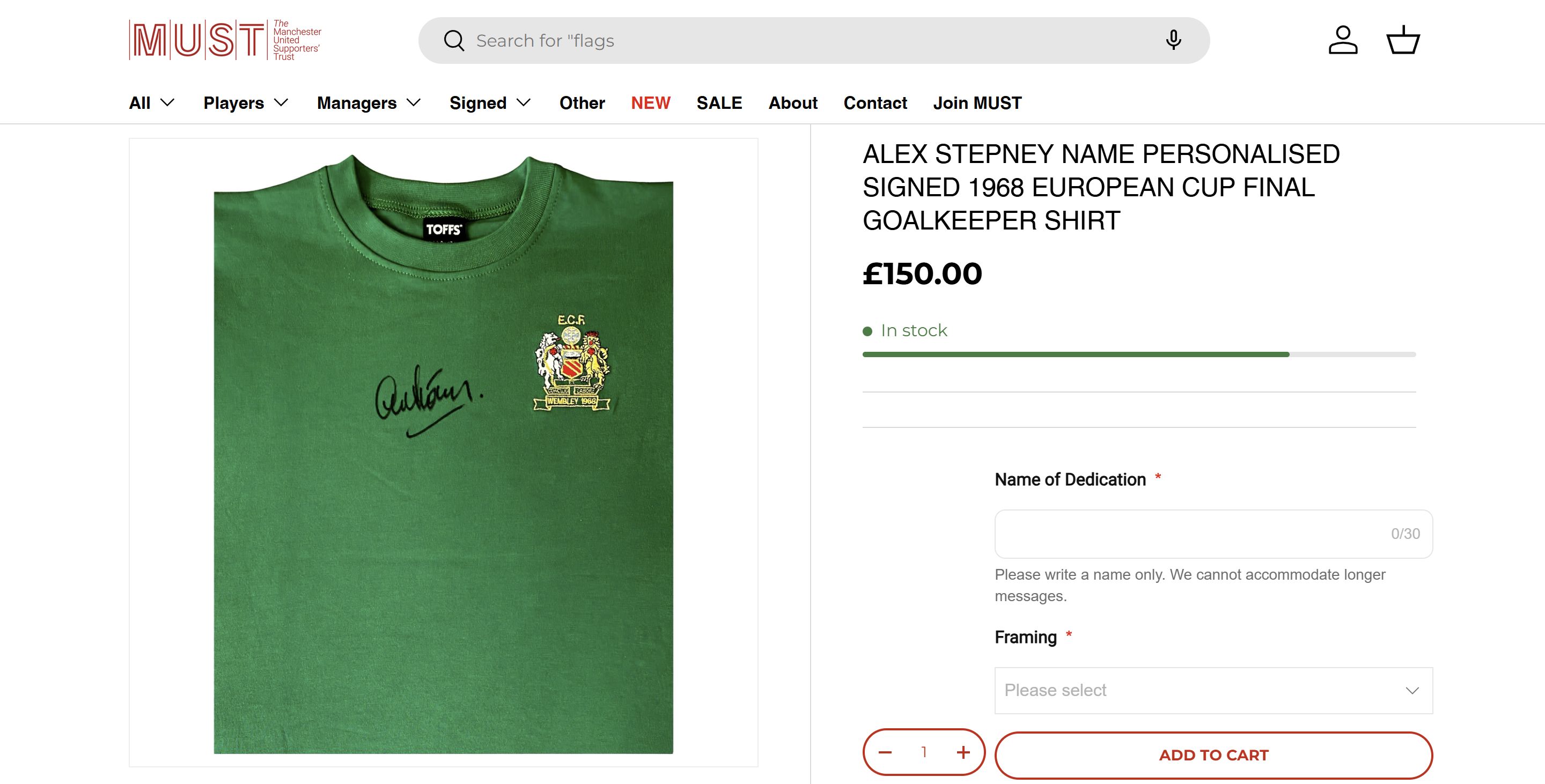Image resolution: width=1545 pixels, height=784 pixels.
Task: Open the user account icon
Action: tap(1342, 41)
